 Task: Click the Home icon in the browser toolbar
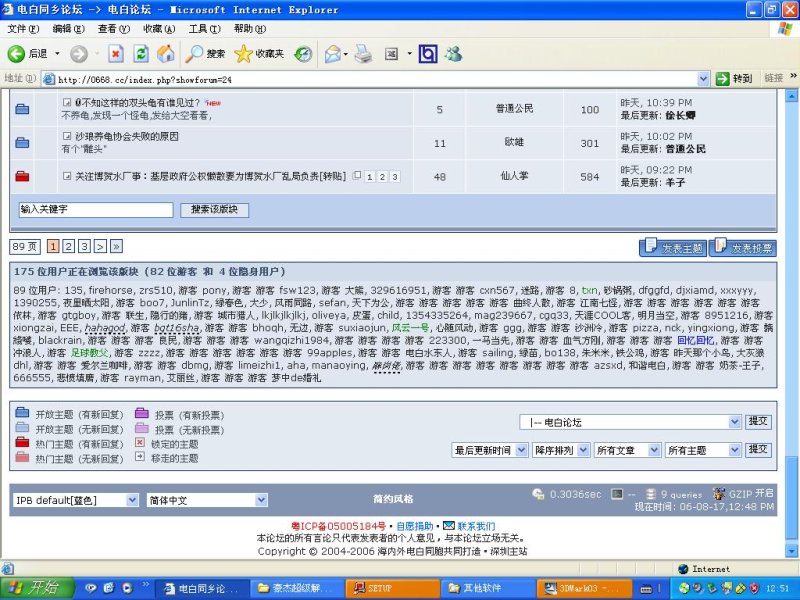[166, 55]
